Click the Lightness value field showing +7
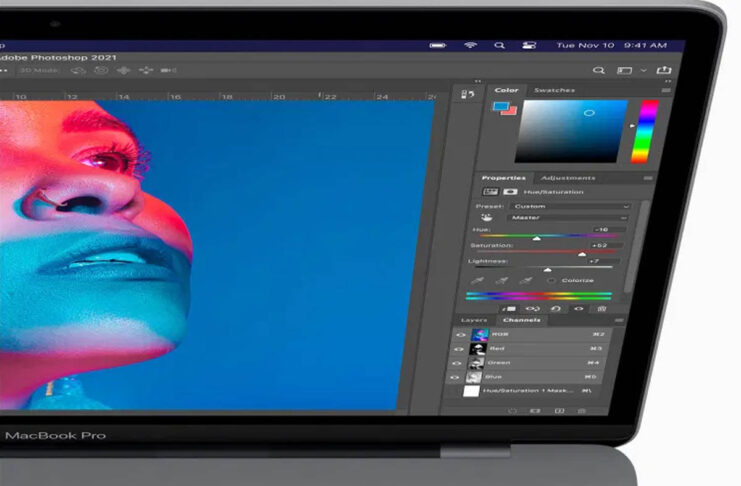 coord(603,261)
